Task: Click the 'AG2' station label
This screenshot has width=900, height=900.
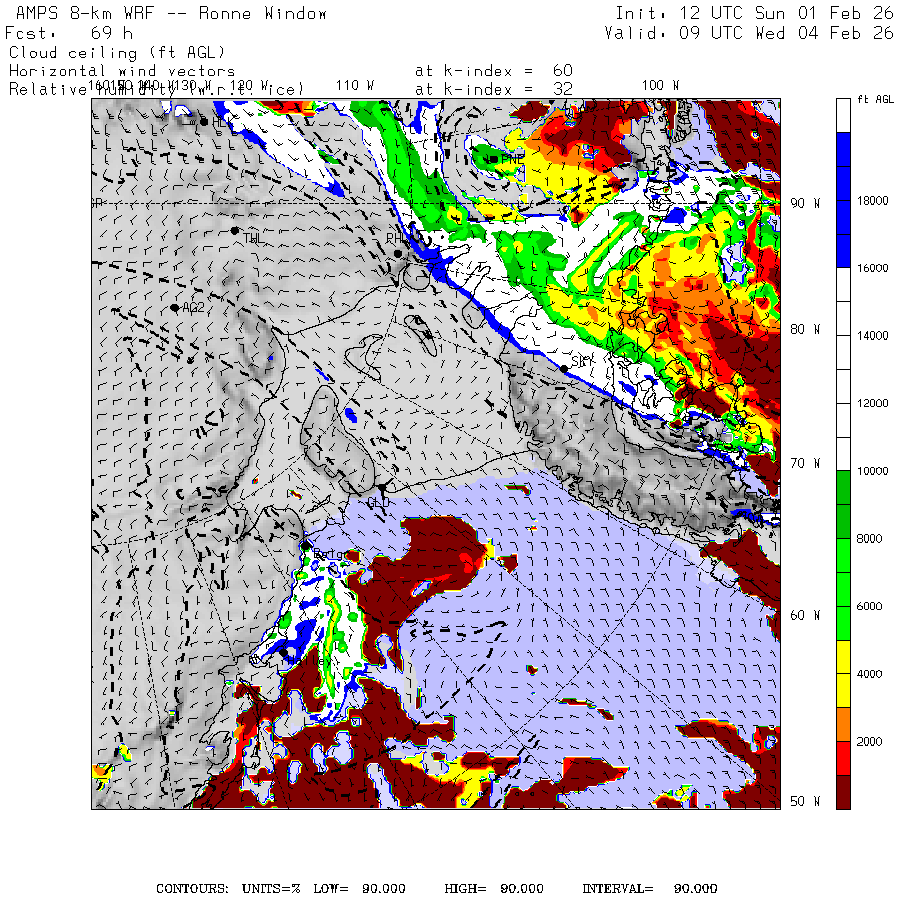Action: pyautogui.click(x=193, y=308)
